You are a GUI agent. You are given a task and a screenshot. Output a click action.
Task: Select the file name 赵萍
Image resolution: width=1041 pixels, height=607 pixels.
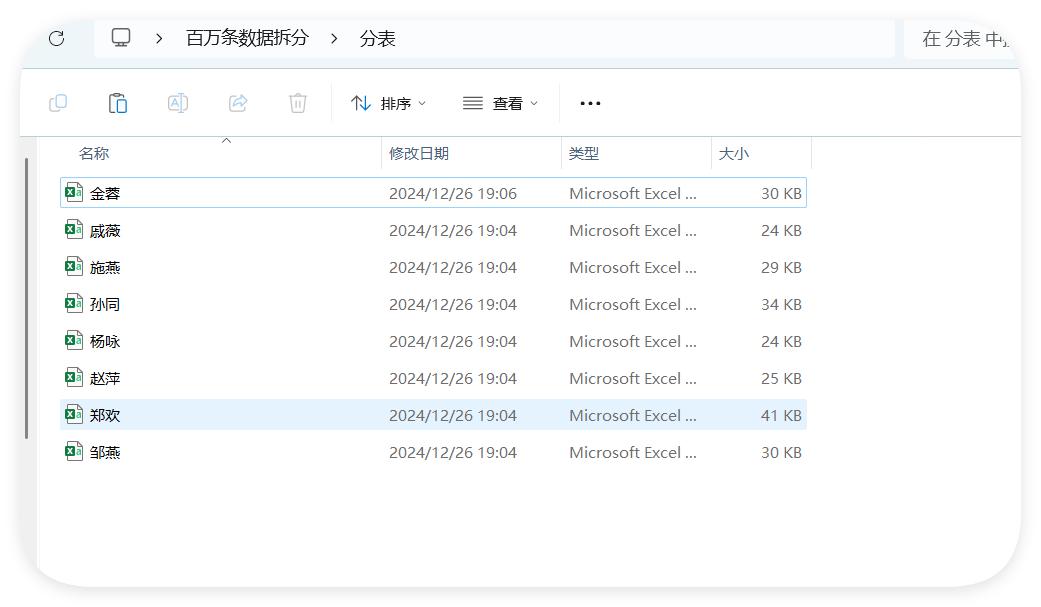point(105,379)
